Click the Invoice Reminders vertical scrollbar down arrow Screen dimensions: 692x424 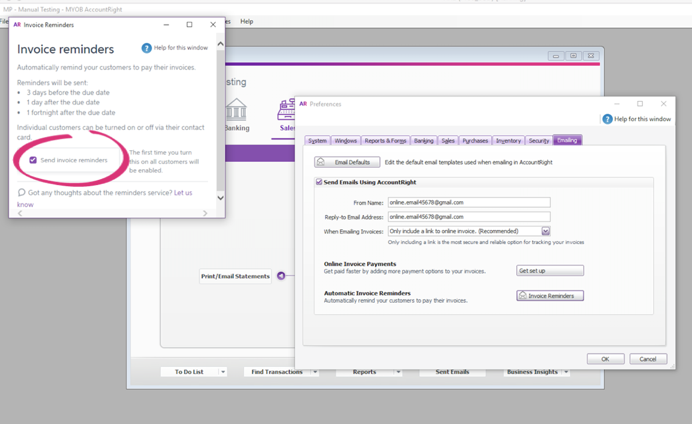[220, 198]
